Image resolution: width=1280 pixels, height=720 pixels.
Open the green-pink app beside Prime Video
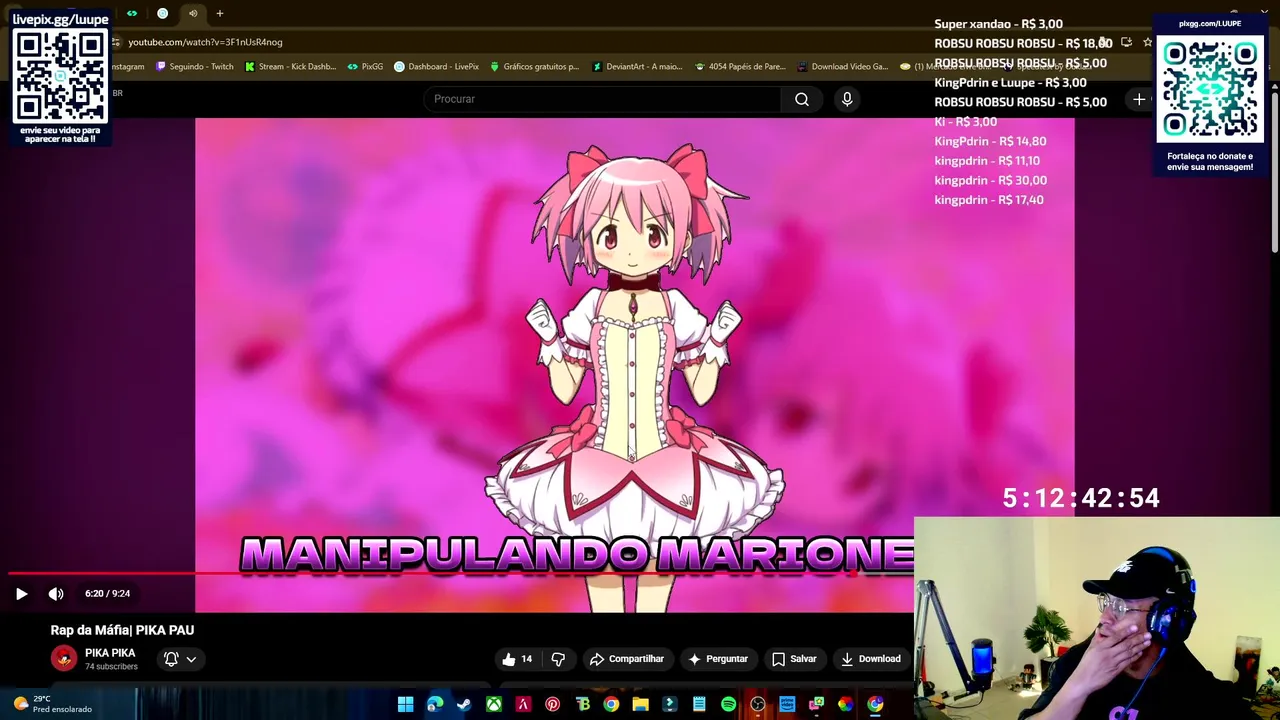(816, 705)
